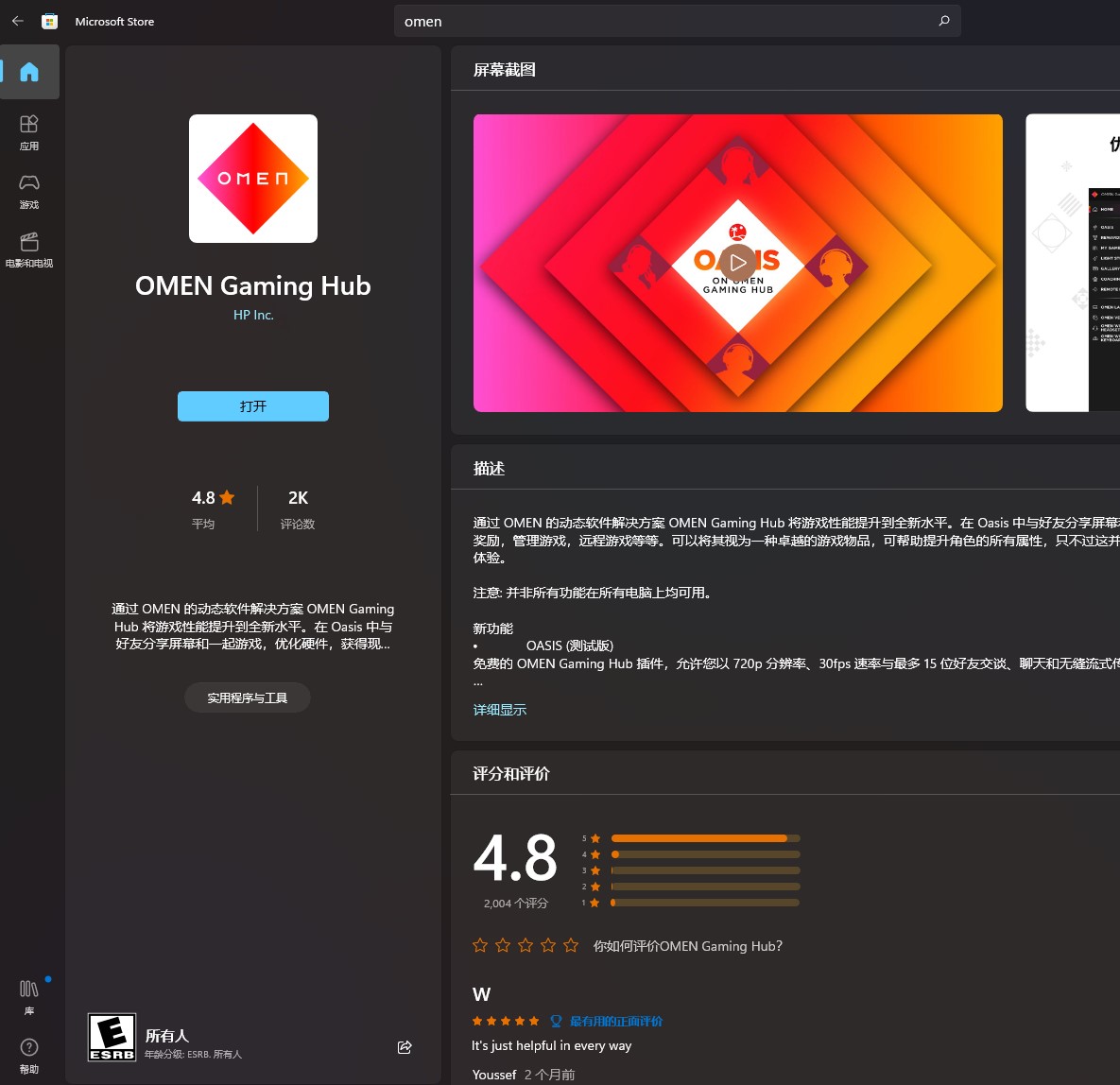
Task: Rate the app two stars
Action: [503, 946]
